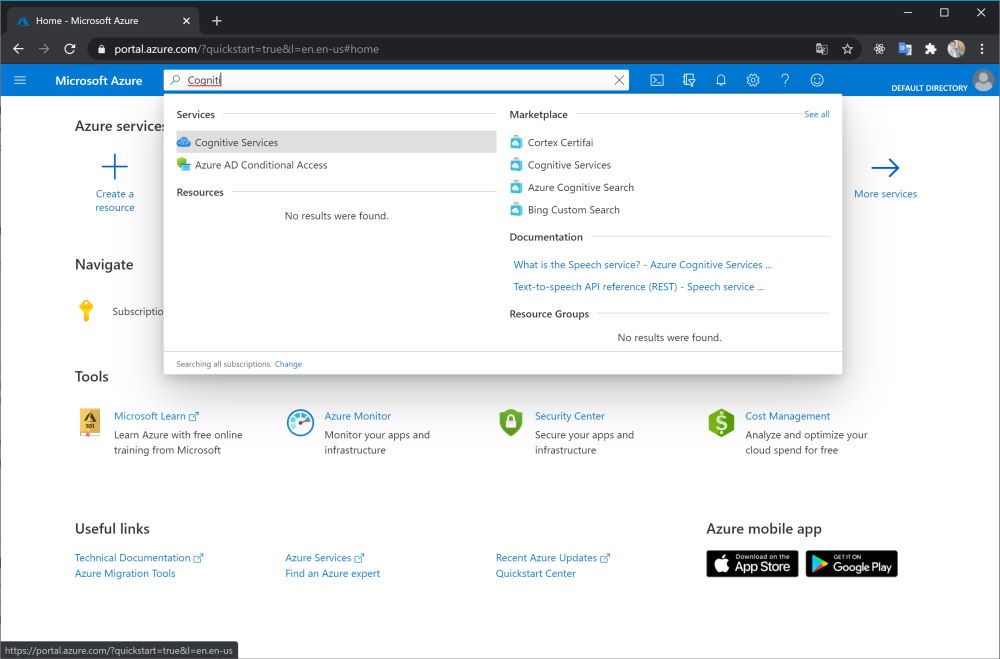Open the Help question mark
Screen dimensions: 1000x659
click(x=785, y=80)
